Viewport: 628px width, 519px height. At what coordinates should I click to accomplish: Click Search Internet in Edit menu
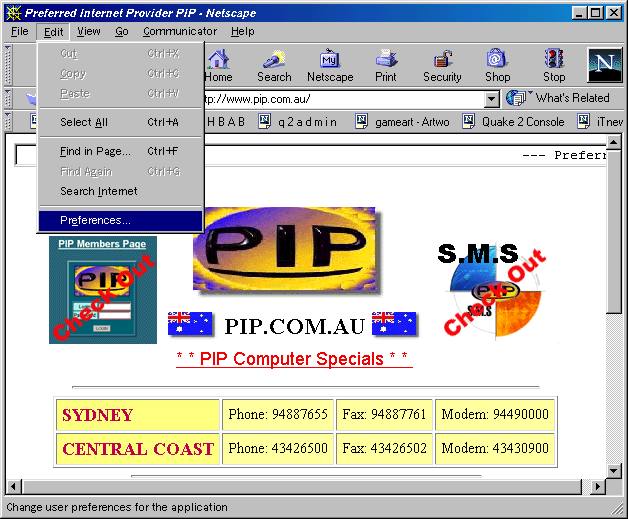[98, 191]
